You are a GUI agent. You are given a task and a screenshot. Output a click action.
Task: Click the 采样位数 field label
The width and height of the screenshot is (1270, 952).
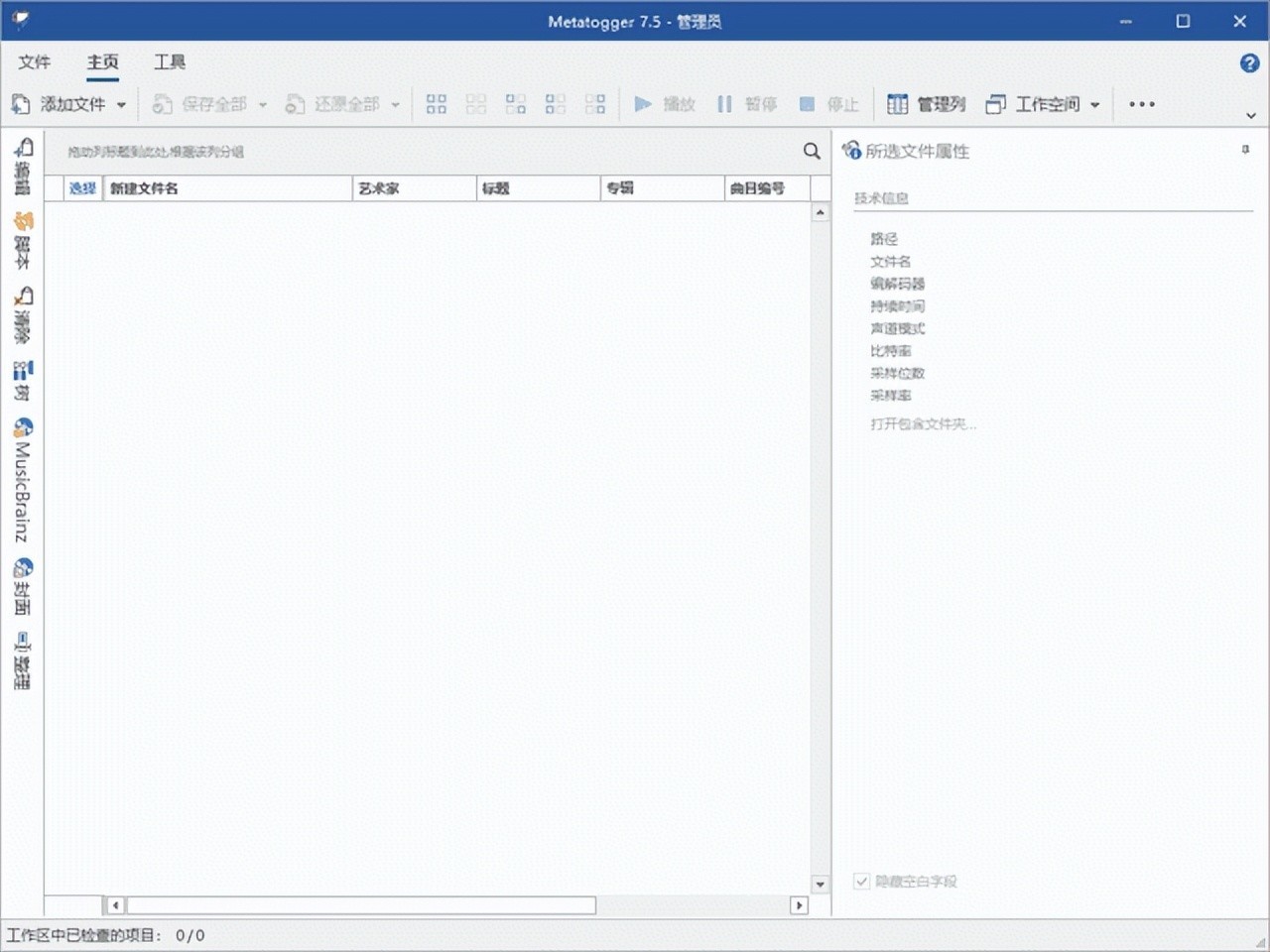pos(898,373)
